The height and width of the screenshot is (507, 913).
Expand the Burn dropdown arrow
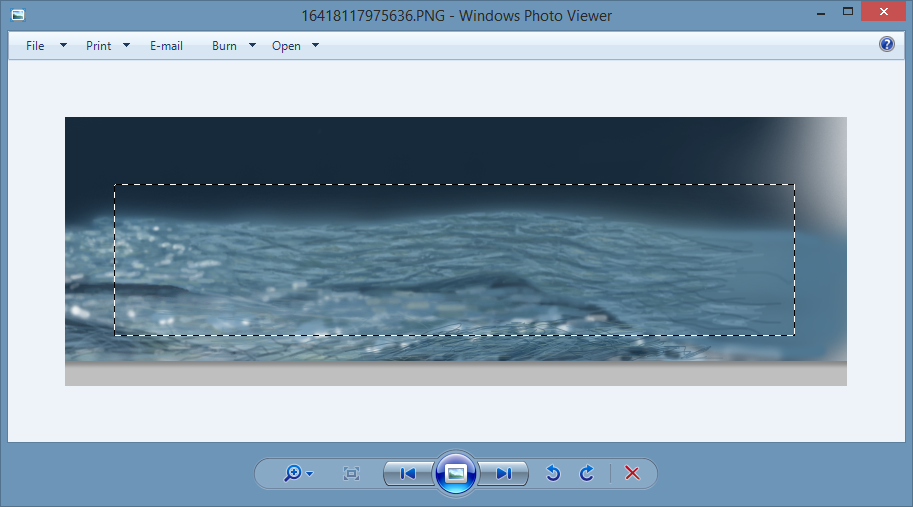252,46
